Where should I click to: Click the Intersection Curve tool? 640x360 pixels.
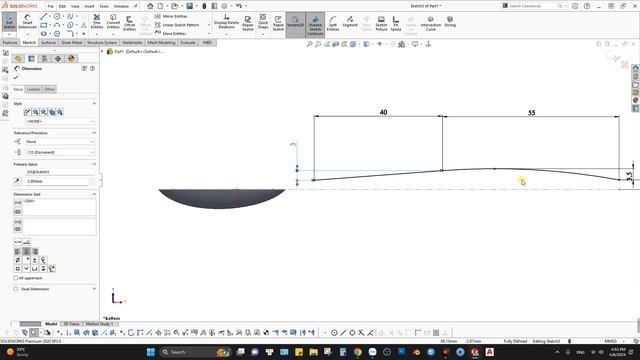(x=431, y=23)
